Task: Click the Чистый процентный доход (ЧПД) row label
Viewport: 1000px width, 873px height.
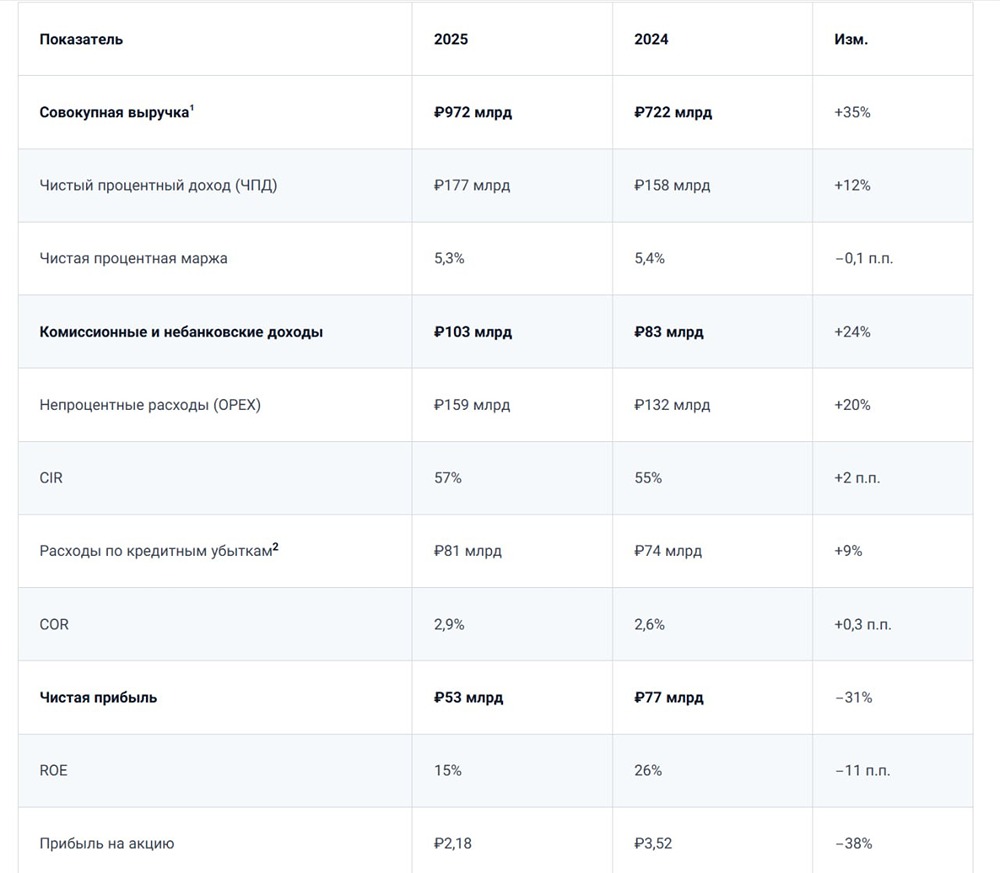Action: (x=158, y=185)
